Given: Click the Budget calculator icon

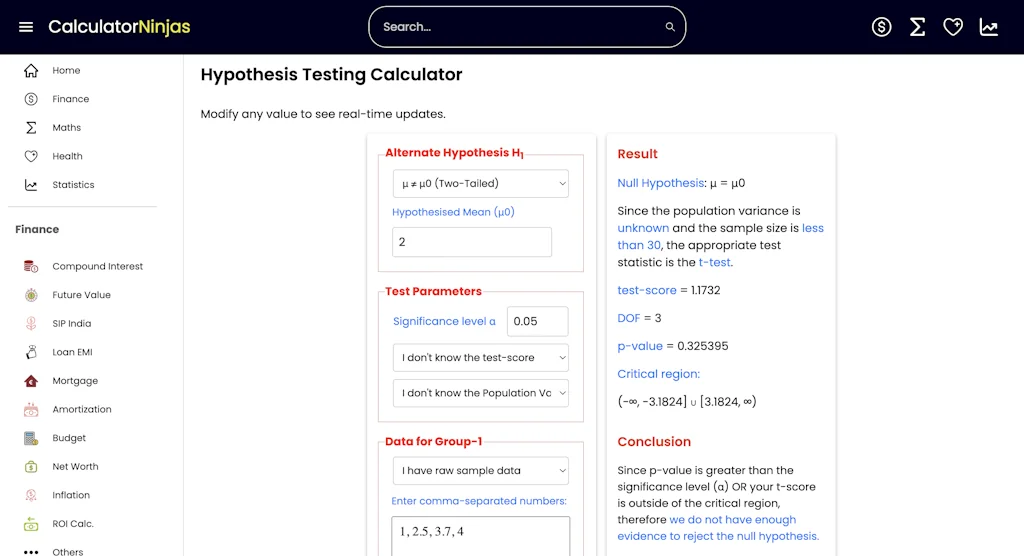Looking at the screenshot, I should click(31, 438).
